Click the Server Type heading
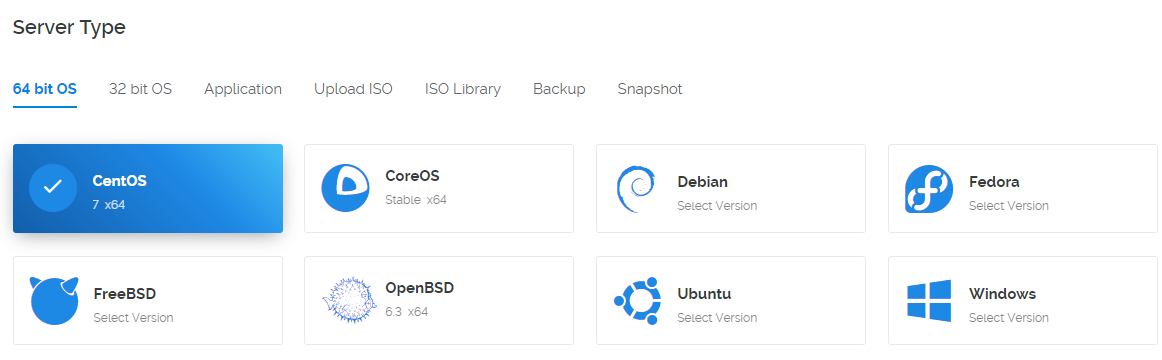This screenshot has width=1162, height=360. point(69,27)
